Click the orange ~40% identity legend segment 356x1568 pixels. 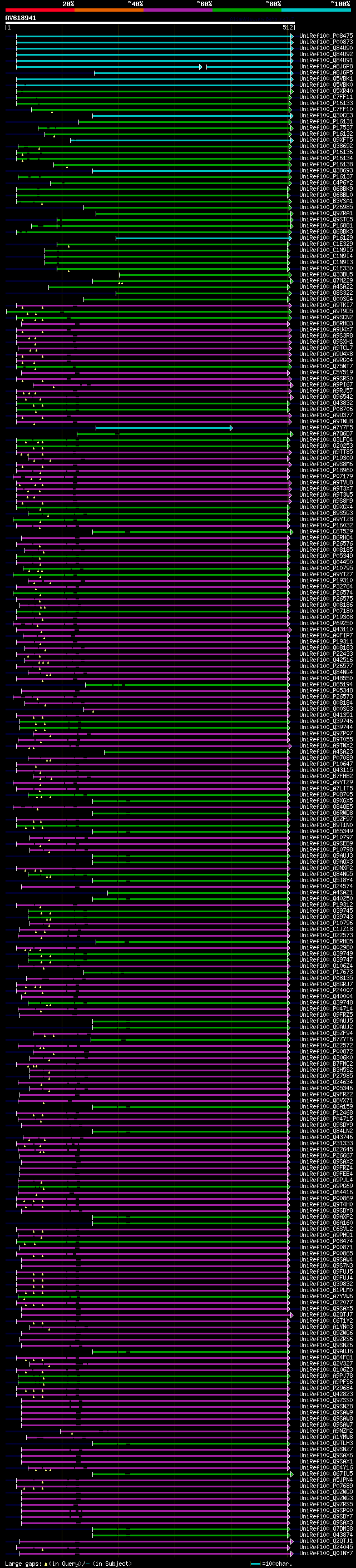[x=109, y=10]
